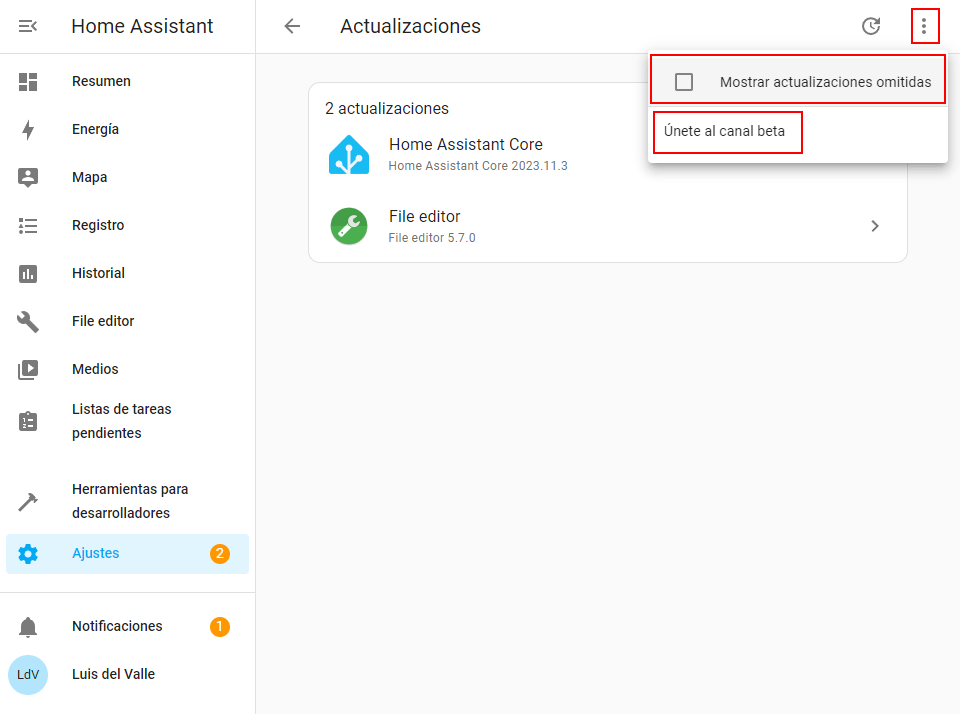
Task: Expand File editor update with chevron
Action: [875, 226]
